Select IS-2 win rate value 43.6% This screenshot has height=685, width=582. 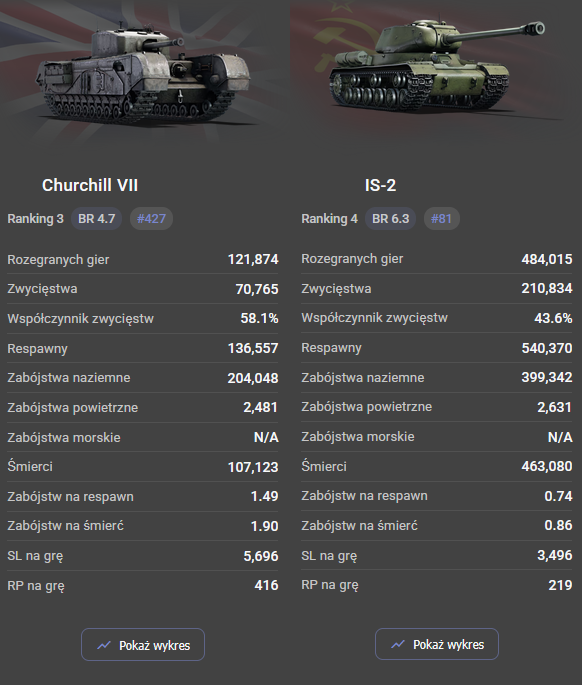[553, 318]
